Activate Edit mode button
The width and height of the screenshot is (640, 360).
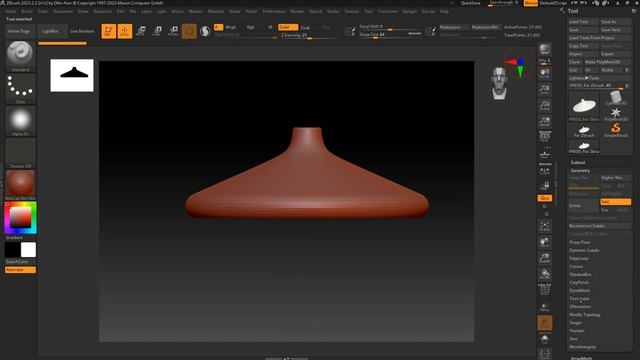pos(109,31)
